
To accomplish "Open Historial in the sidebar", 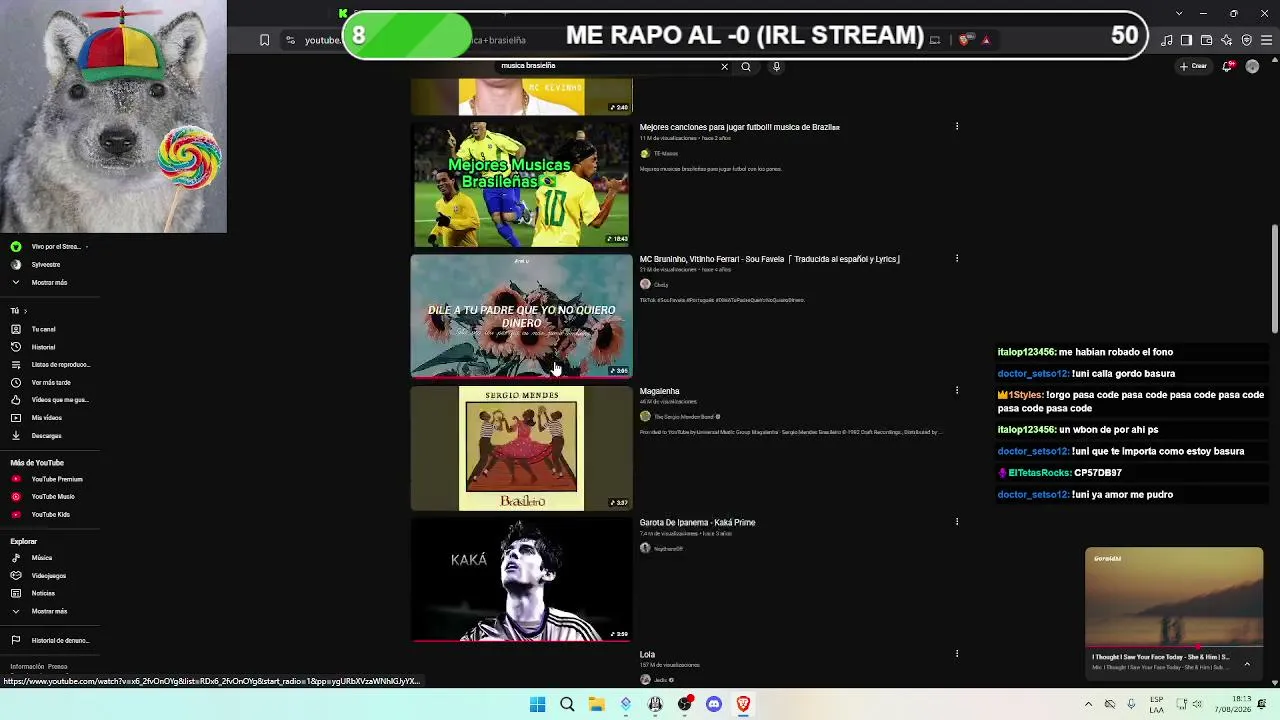I will [45, 347].
